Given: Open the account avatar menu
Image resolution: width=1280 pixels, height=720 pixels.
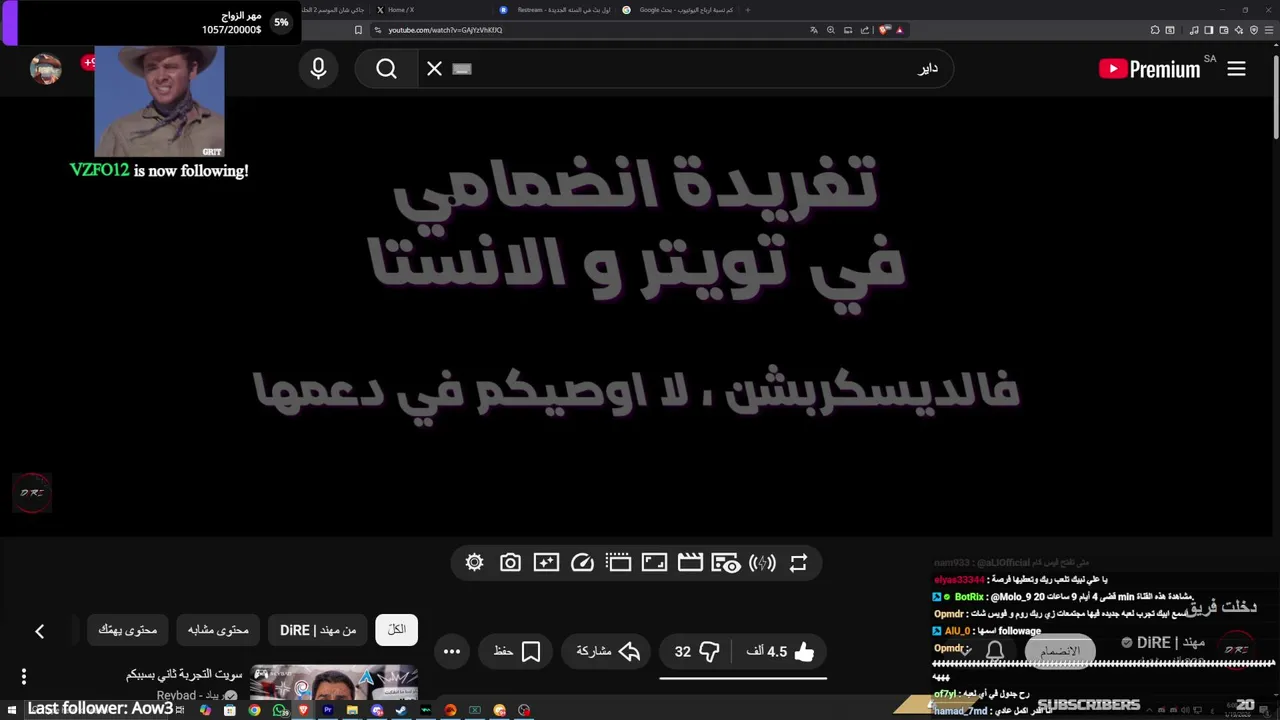Looking at the screenshot, I should coord(46,68).
